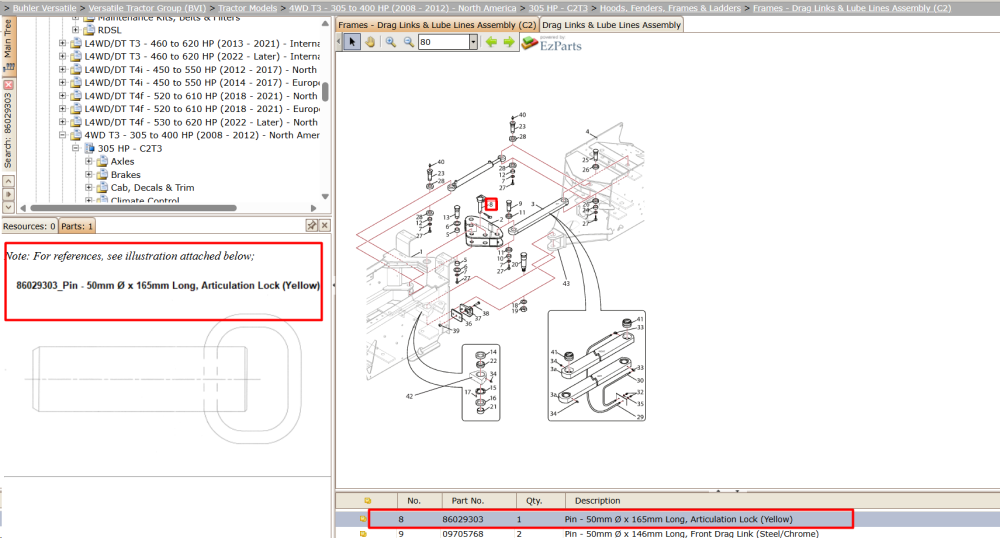The image size is (1000, 538).
Task: Expand the Brakes folder
Action: click(89, 175)
